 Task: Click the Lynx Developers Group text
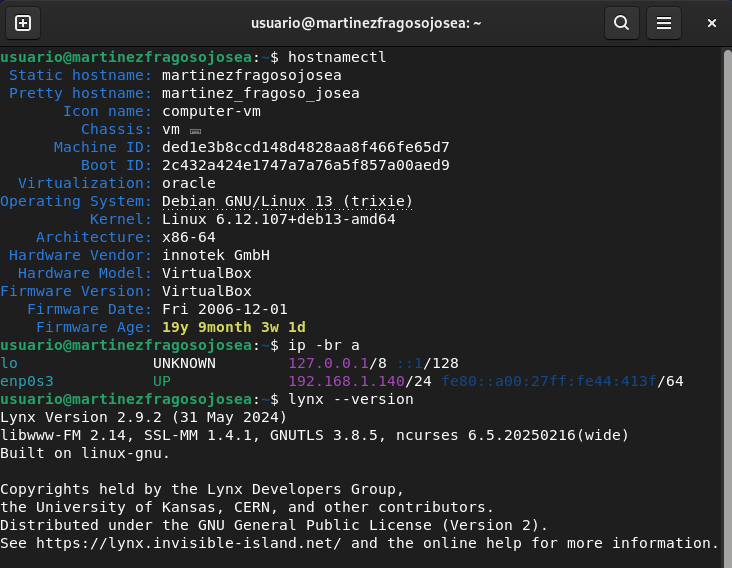point(301,489)
